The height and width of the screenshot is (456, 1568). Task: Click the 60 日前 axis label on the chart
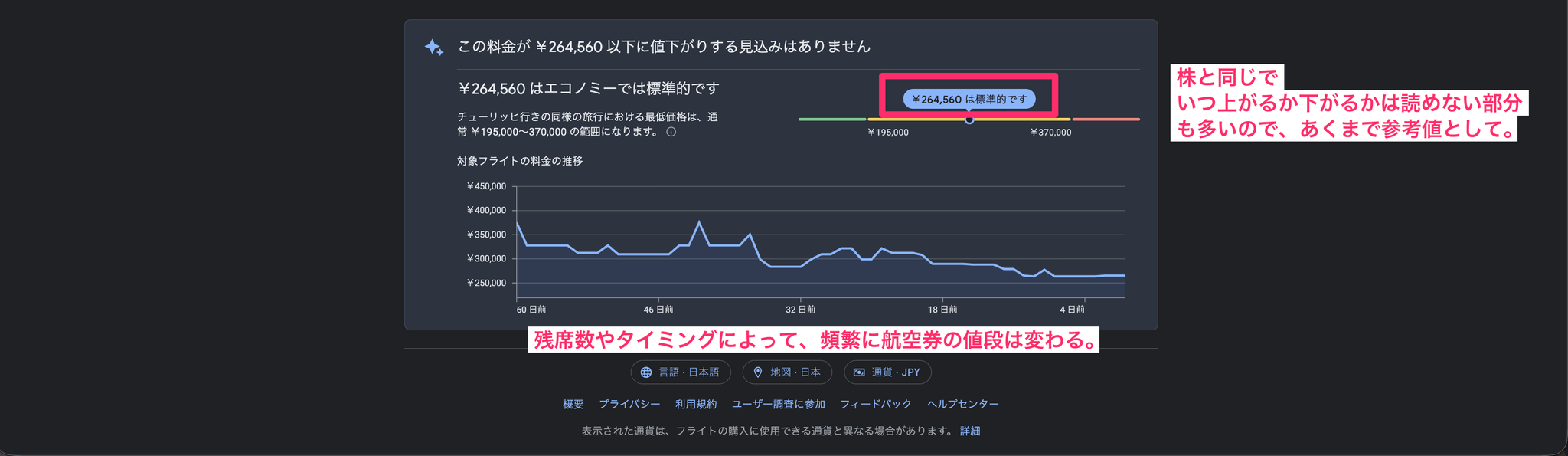point(531,310)
